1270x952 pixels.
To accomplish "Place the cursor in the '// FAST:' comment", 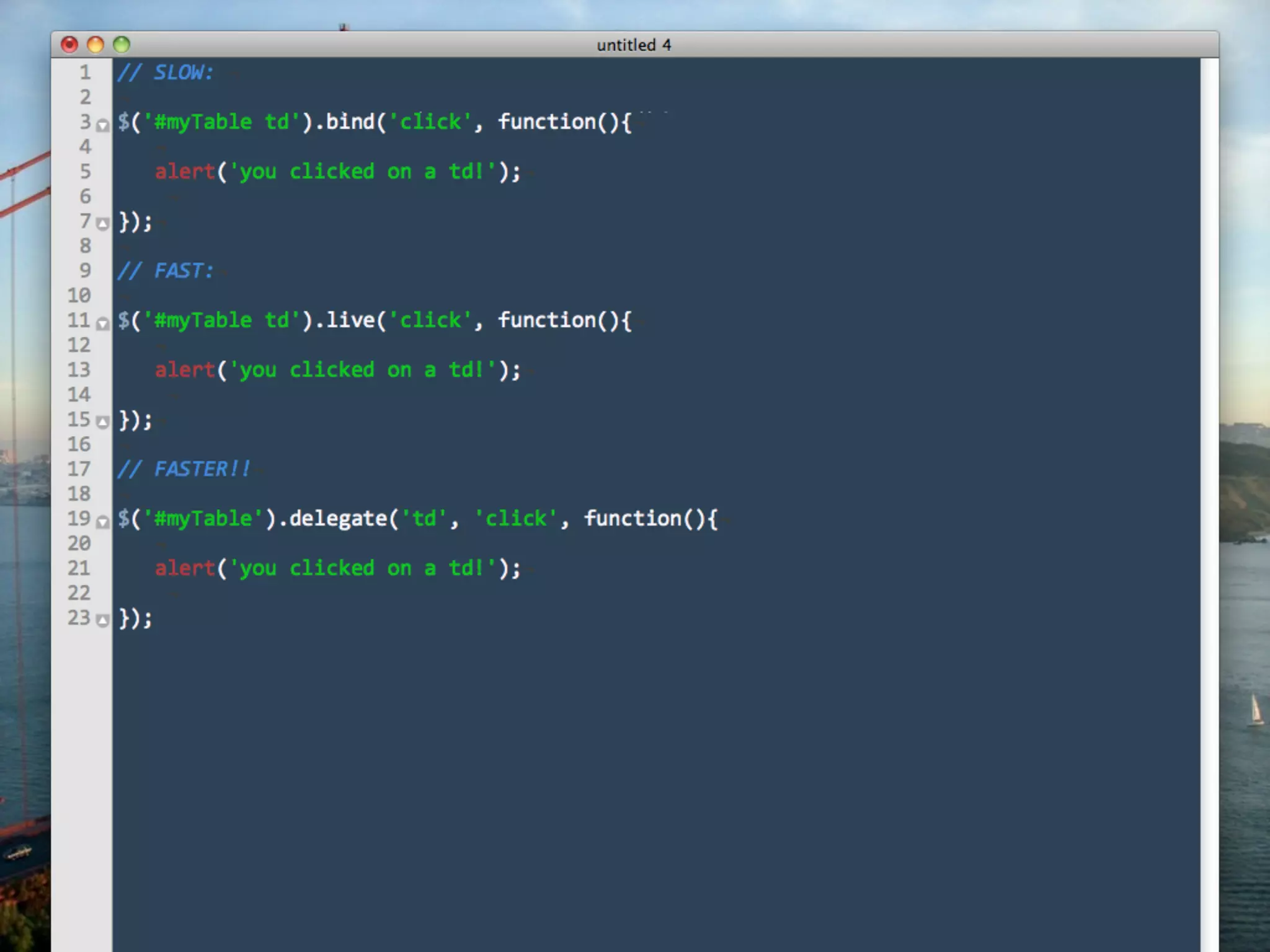I will pyautogui.click(x=182, y=271).
